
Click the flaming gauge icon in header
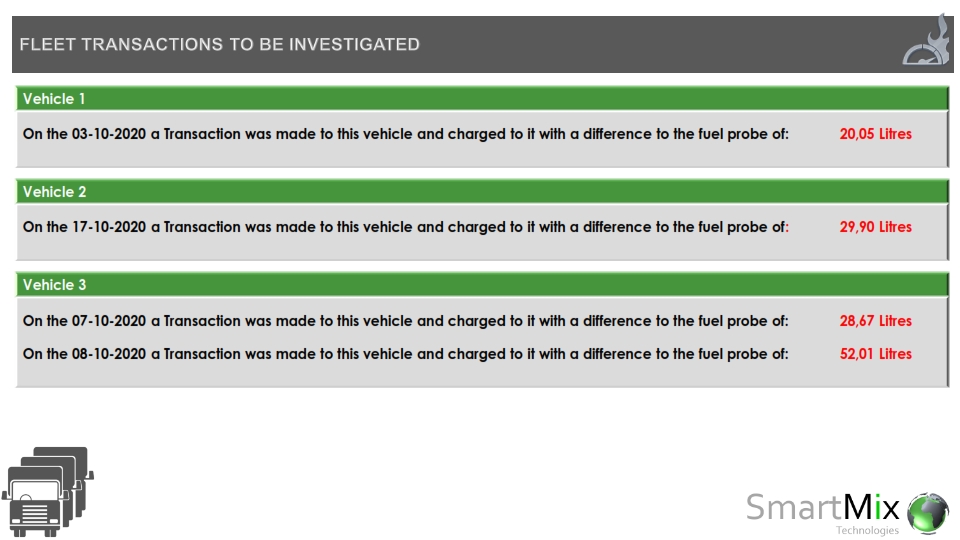(x=926, y=42)
